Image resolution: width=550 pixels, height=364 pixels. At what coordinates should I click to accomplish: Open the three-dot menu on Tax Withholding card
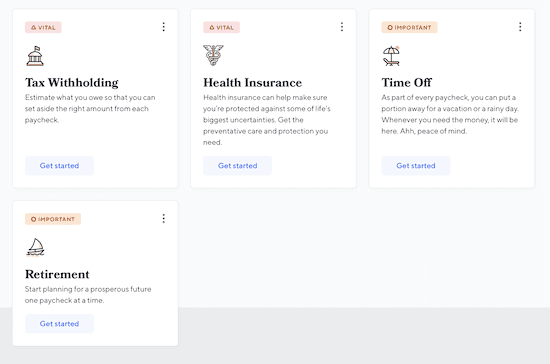pos(163,27)
